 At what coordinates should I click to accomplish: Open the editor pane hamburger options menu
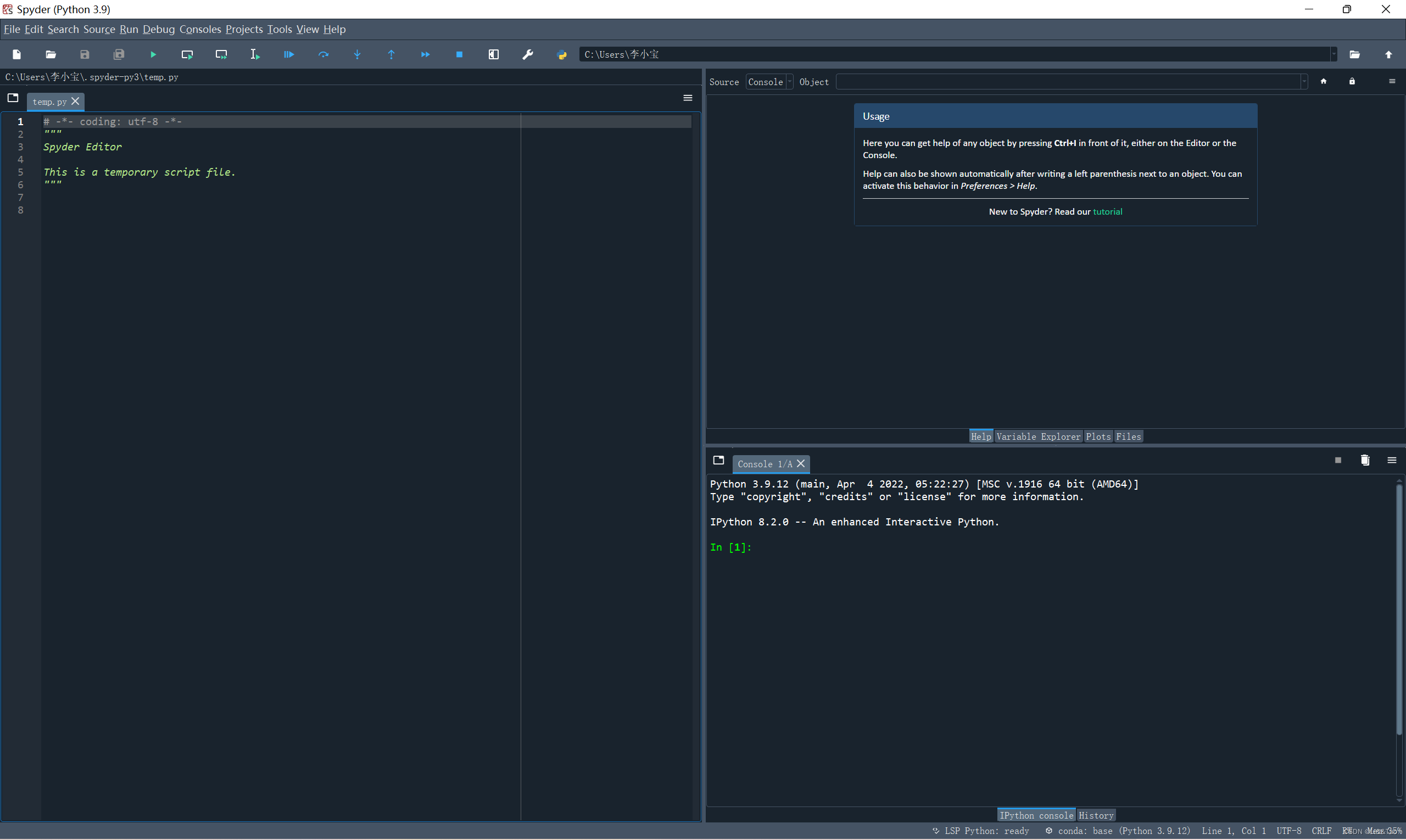688,98
